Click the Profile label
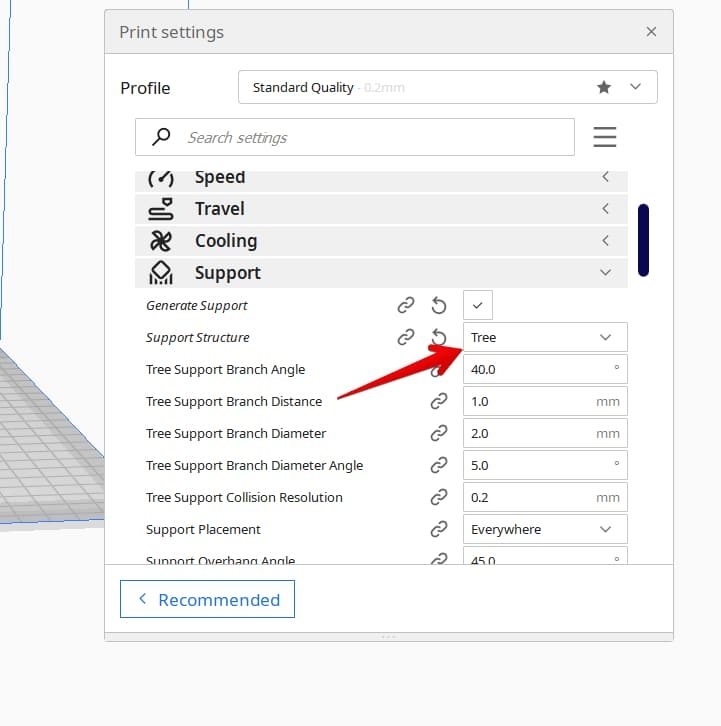 pyautogui.click(x=145, y=88)
